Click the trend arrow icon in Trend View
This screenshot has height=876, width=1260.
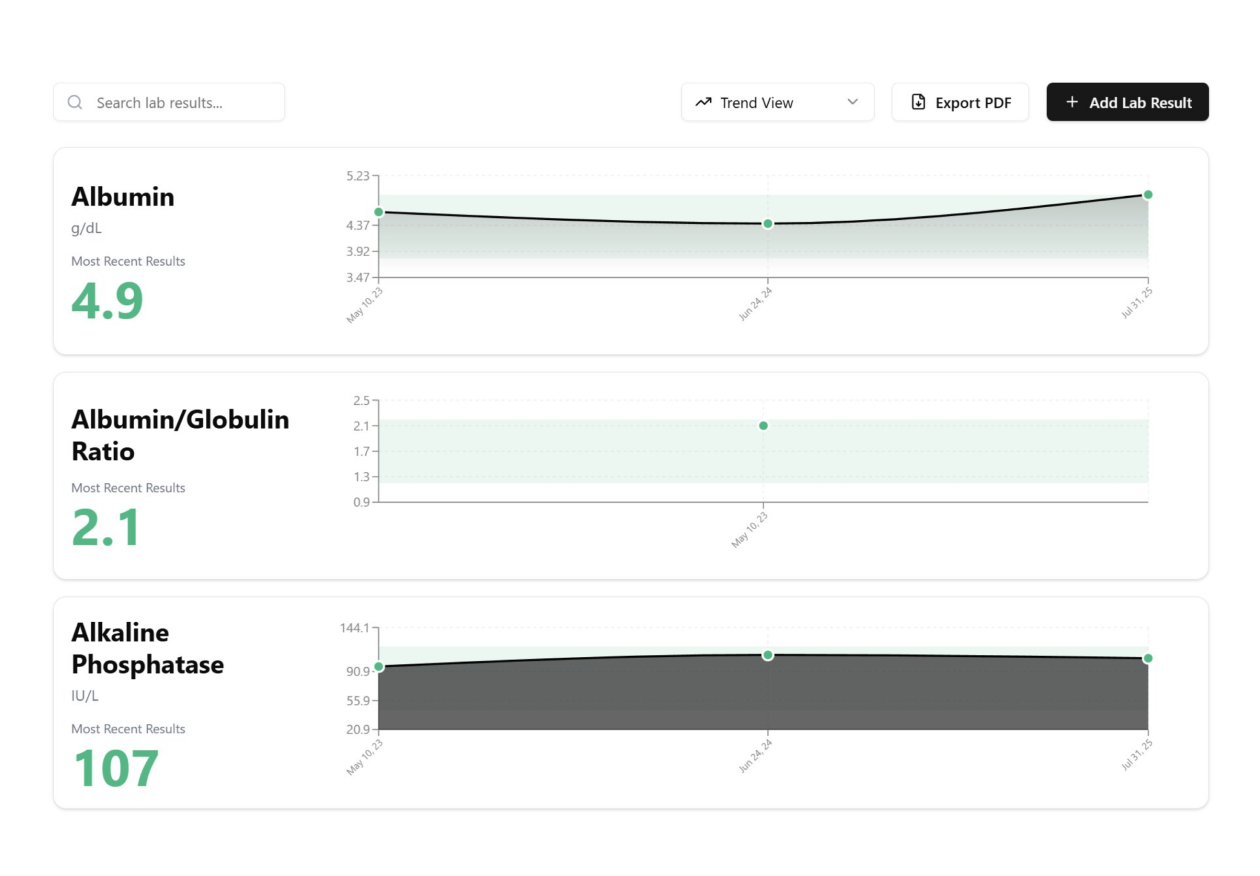tap(703, 102)
